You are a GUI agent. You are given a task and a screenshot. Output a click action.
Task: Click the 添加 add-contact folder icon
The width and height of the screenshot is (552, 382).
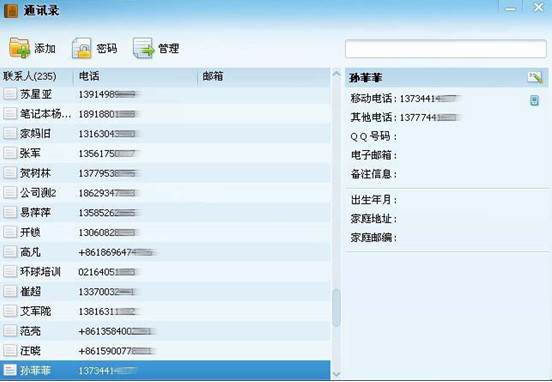[20, 48]
